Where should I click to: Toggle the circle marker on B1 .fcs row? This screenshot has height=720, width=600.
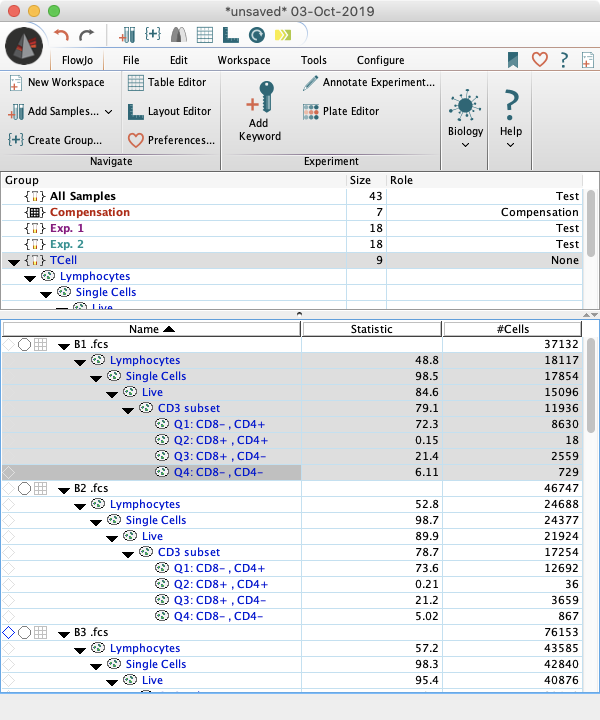click(24, 344)
